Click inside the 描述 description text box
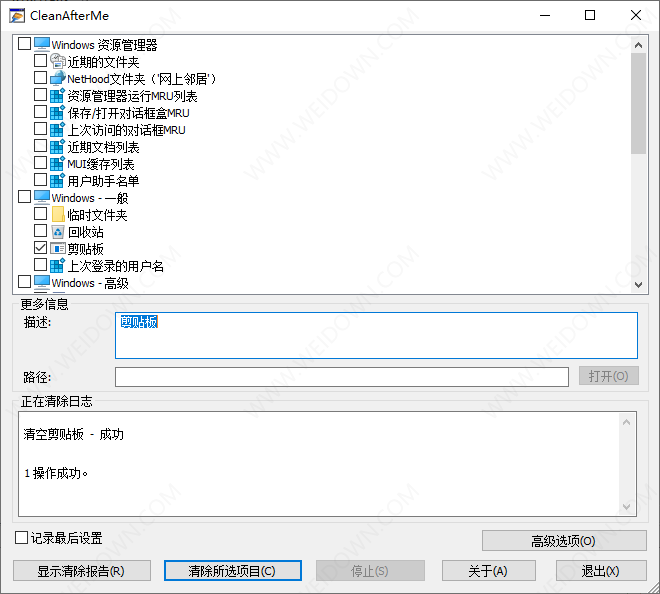Image resolution: width=660 pixels, height=594 pixels. click(376, 336)
